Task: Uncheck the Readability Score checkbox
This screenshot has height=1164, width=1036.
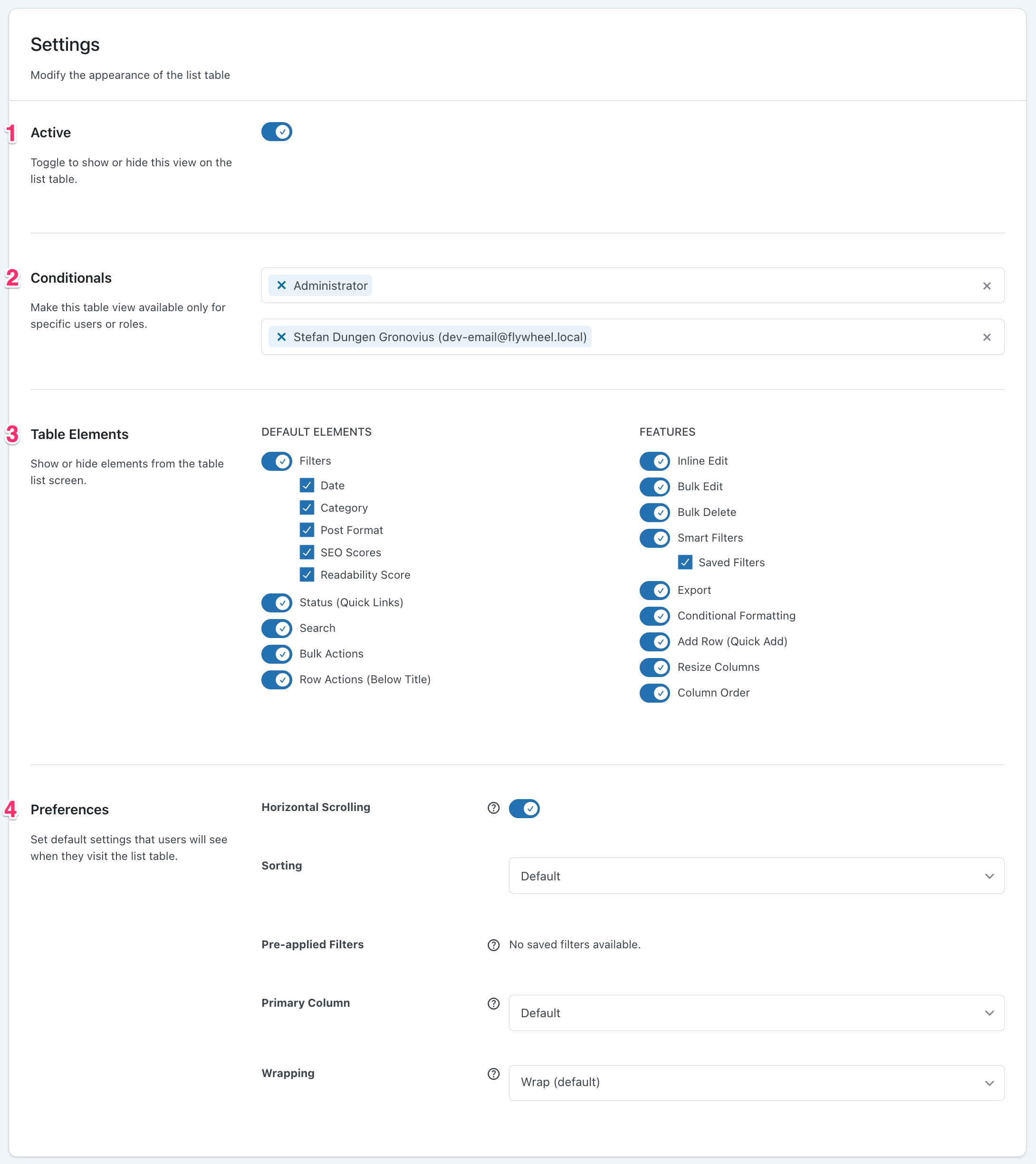Action: [307, 574]
